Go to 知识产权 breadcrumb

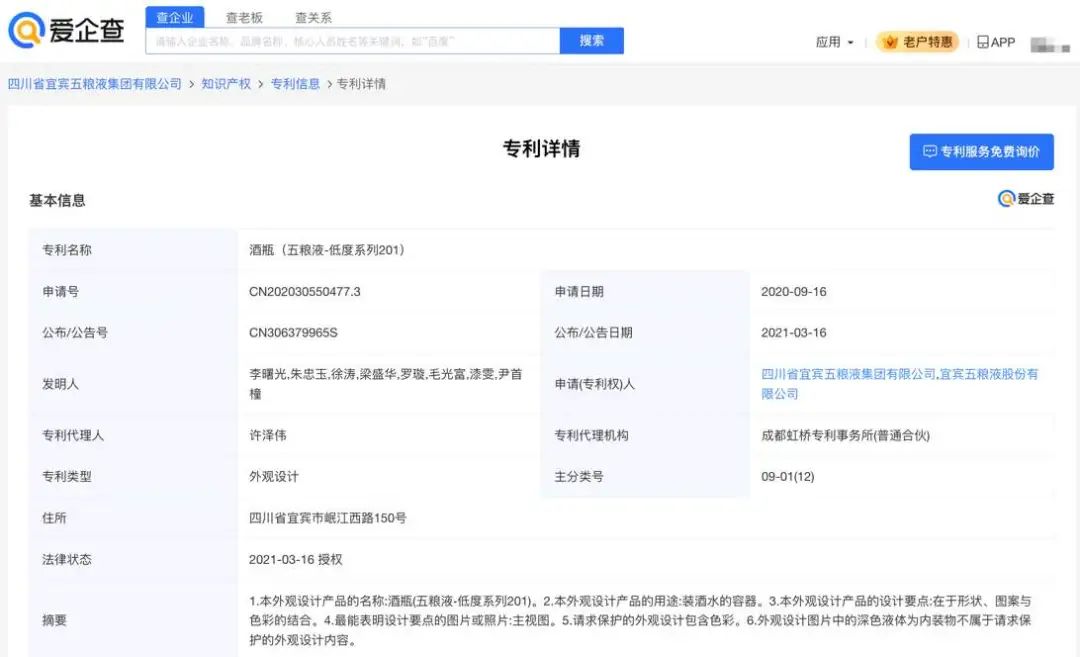226,84
